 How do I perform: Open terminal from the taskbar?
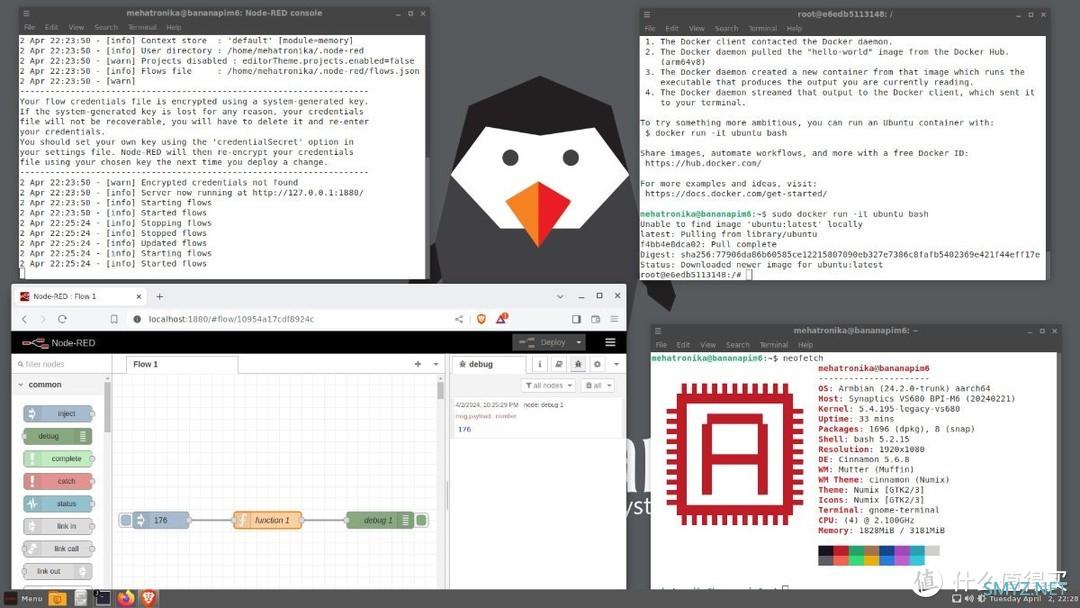tap(103, 598)
